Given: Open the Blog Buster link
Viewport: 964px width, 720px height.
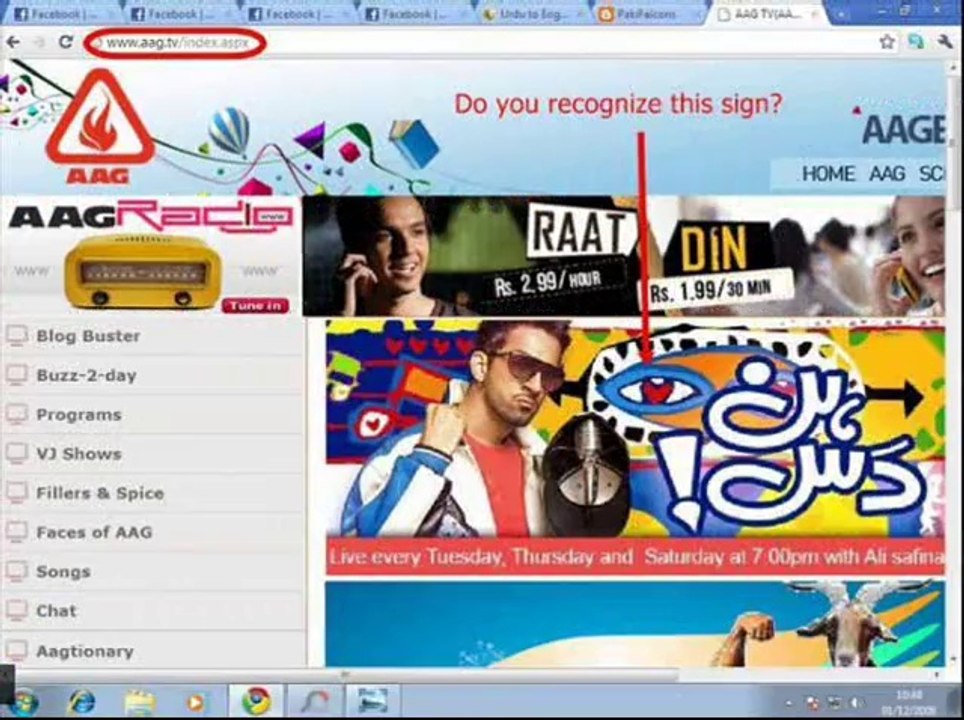Looking at the screenshot, I should [89, 336].
